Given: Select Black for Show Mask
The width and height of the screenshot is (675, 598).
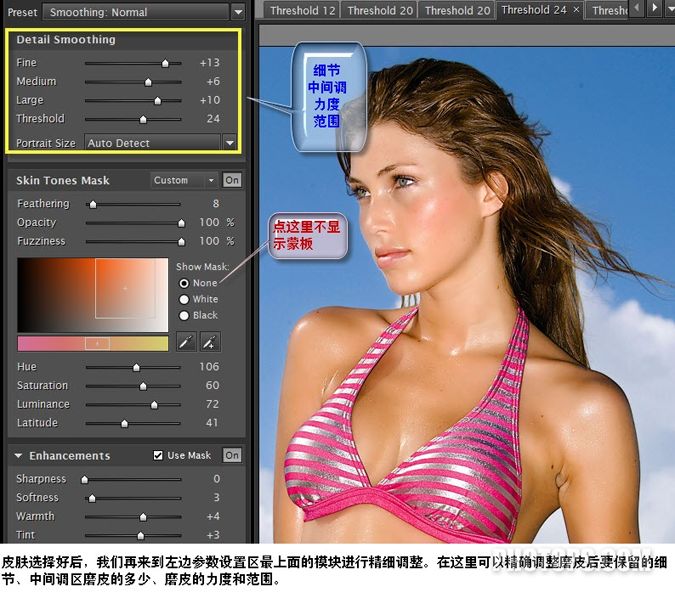Looking at the screenshot, I should (x=184, y=316).
